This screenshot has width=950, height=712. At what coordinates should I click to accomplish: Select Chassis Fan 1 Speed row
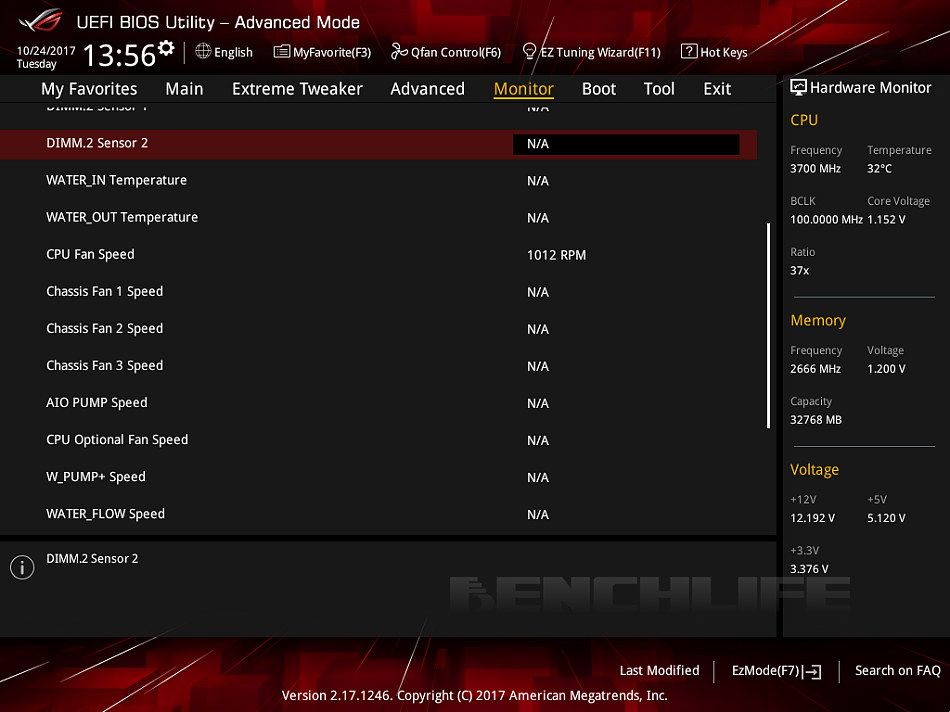click(x=378, y=291)
